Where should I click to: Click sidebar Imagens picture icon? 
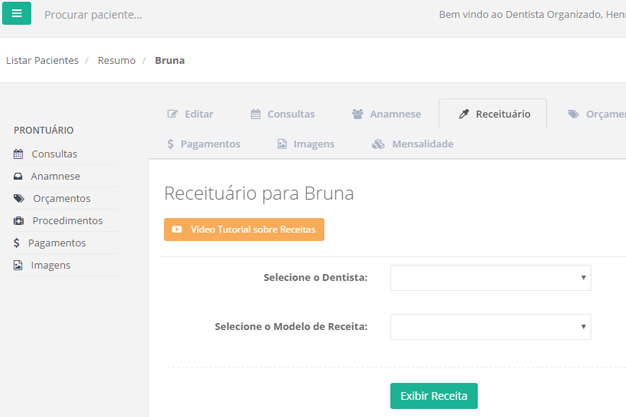pyautogui.click(x=18, y=265)
